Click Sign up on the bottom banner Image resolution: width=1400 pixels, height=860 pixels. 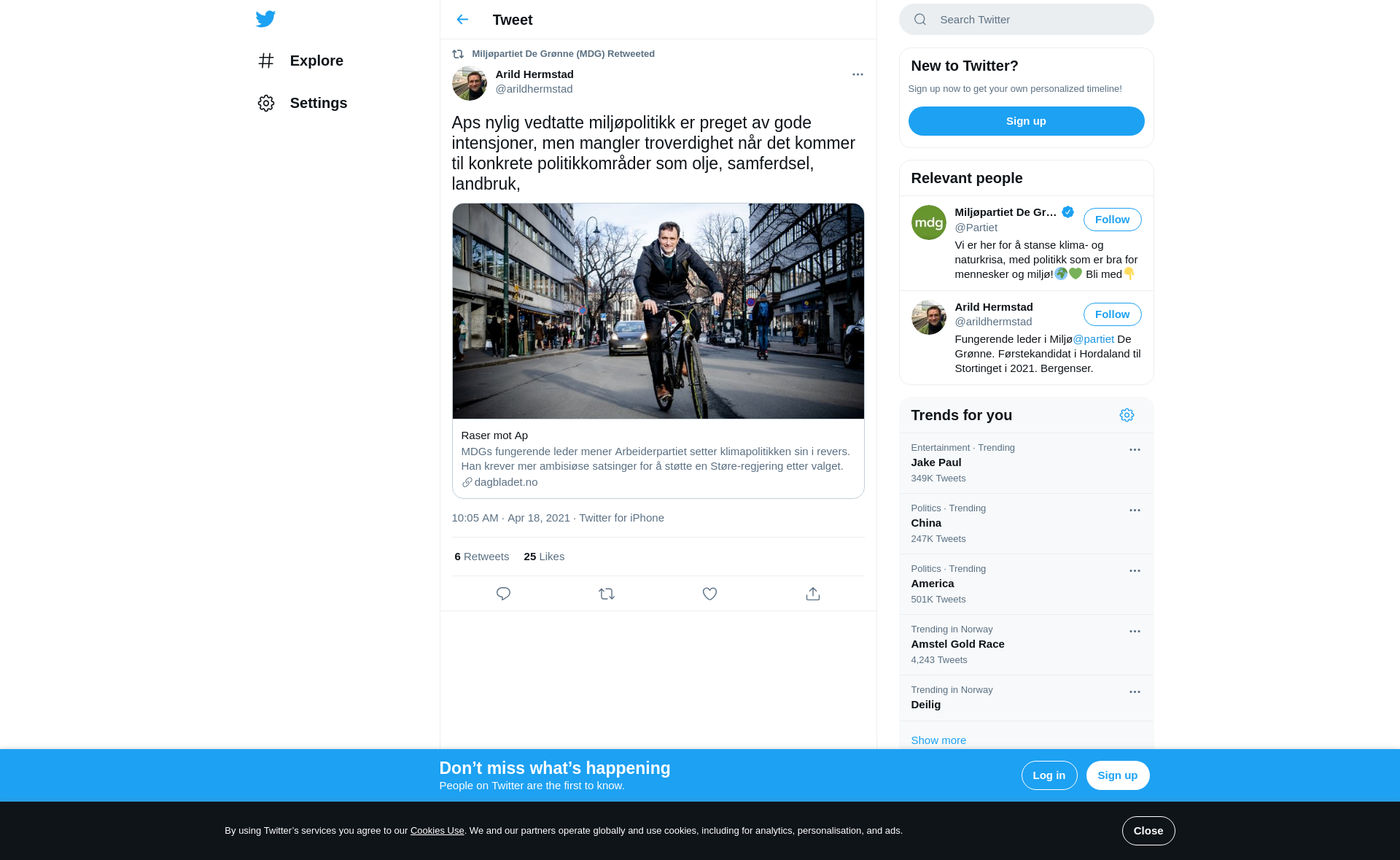click(1117, 775)
